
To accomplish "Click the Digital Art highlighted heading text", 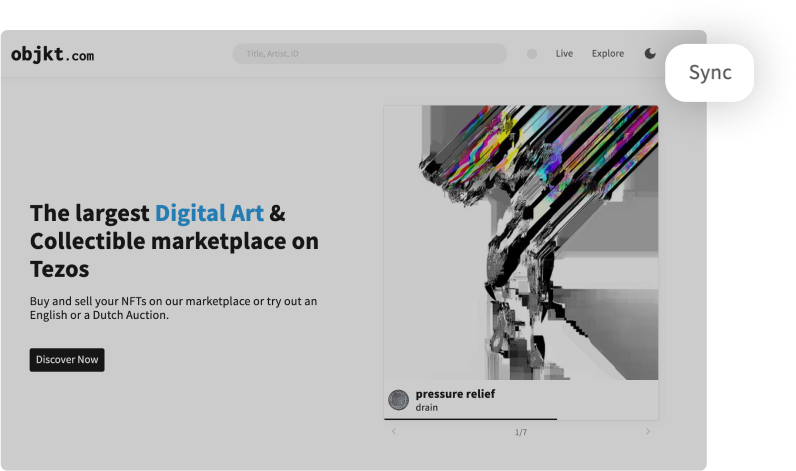I will click(209, 213).
